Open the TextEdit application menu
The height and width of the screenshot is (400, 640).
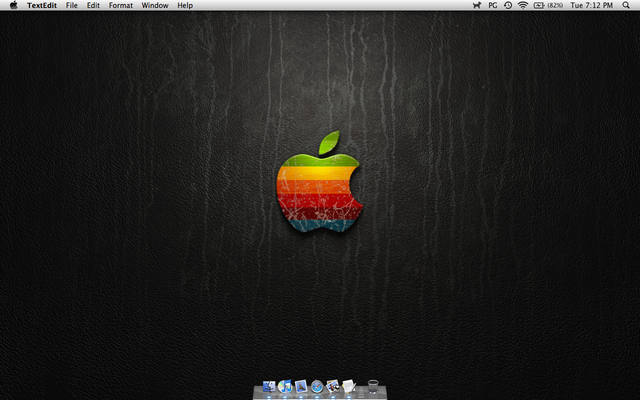[42, 5]
